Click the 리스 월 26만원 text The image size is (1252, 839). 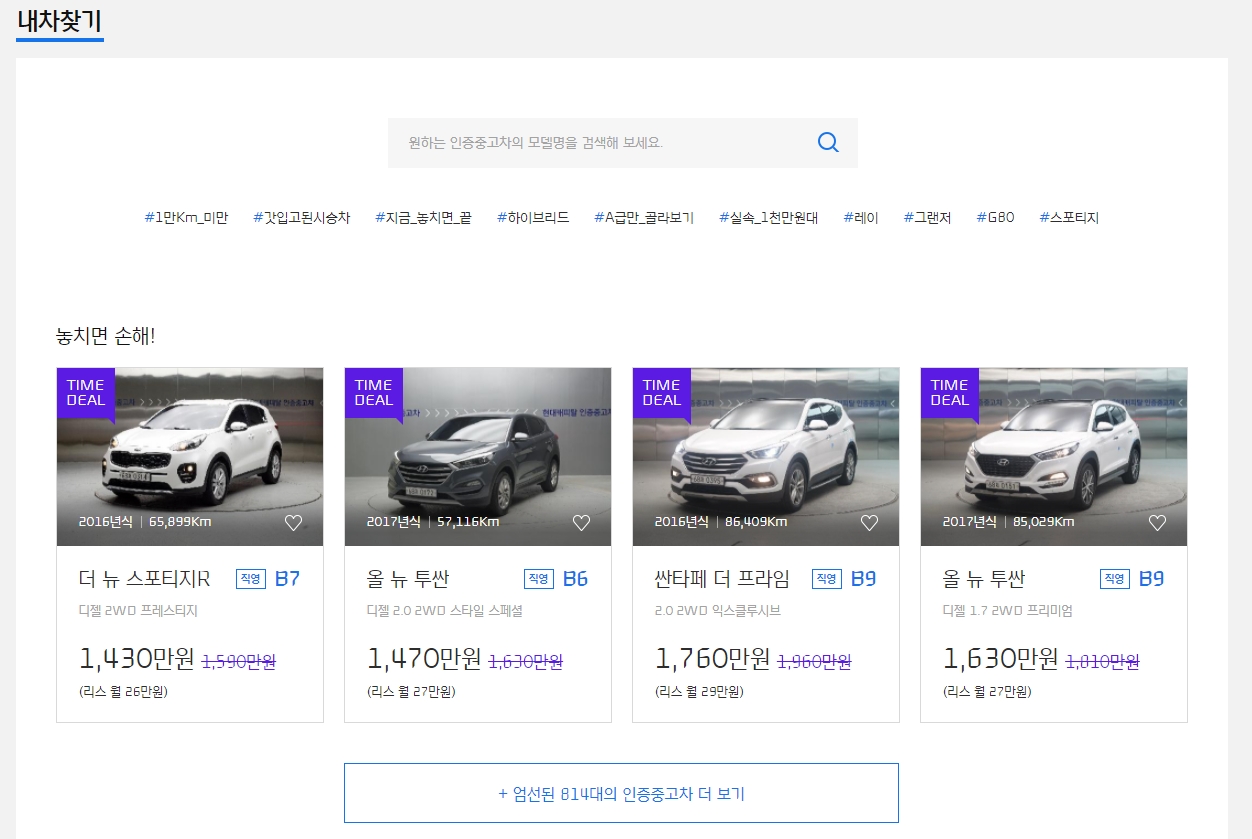tap(123, 691)
